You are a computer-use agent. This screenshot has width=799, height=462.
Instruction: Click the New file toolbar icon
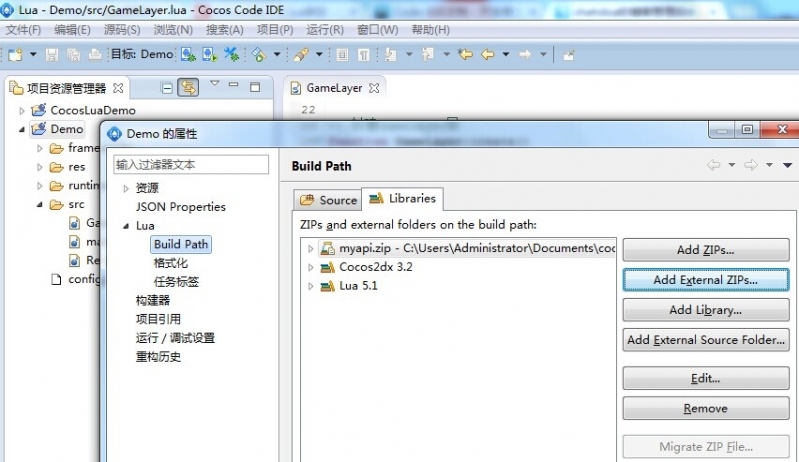pos(15,54)
